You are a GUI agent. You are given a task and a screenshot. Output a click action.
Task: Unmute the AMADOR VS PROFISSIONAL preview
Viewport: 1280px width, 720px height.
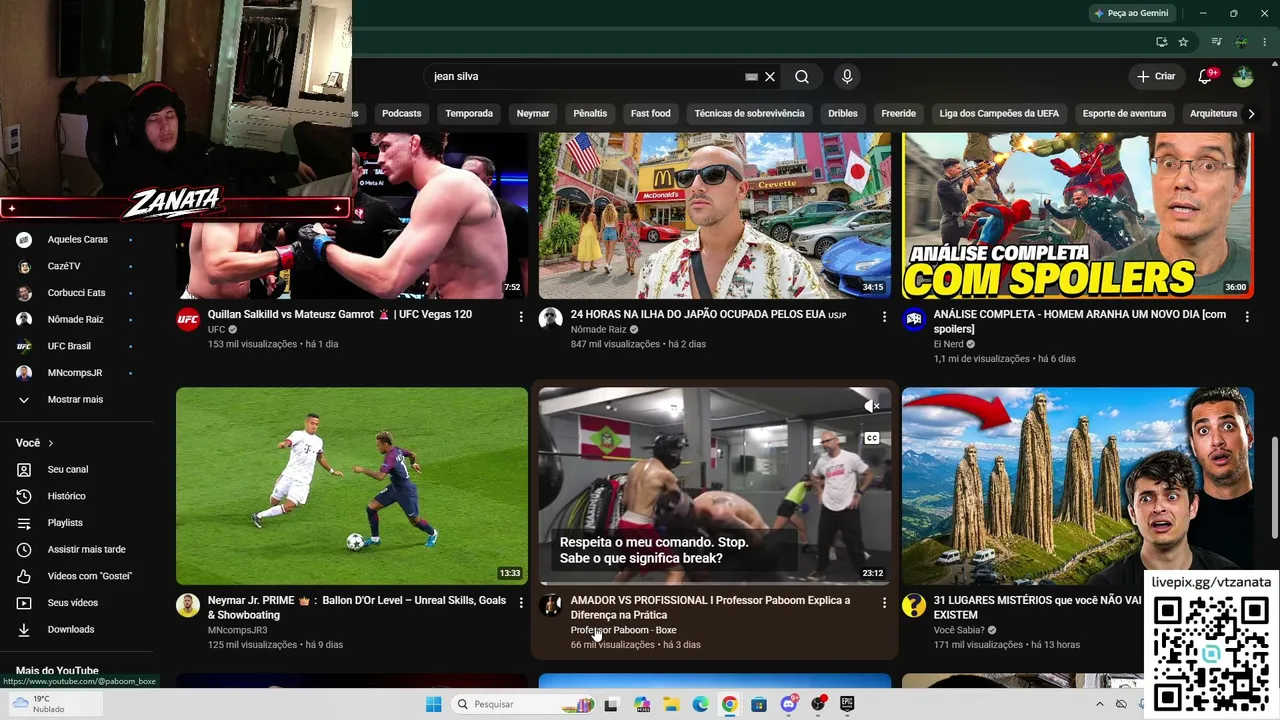point(872,406)
